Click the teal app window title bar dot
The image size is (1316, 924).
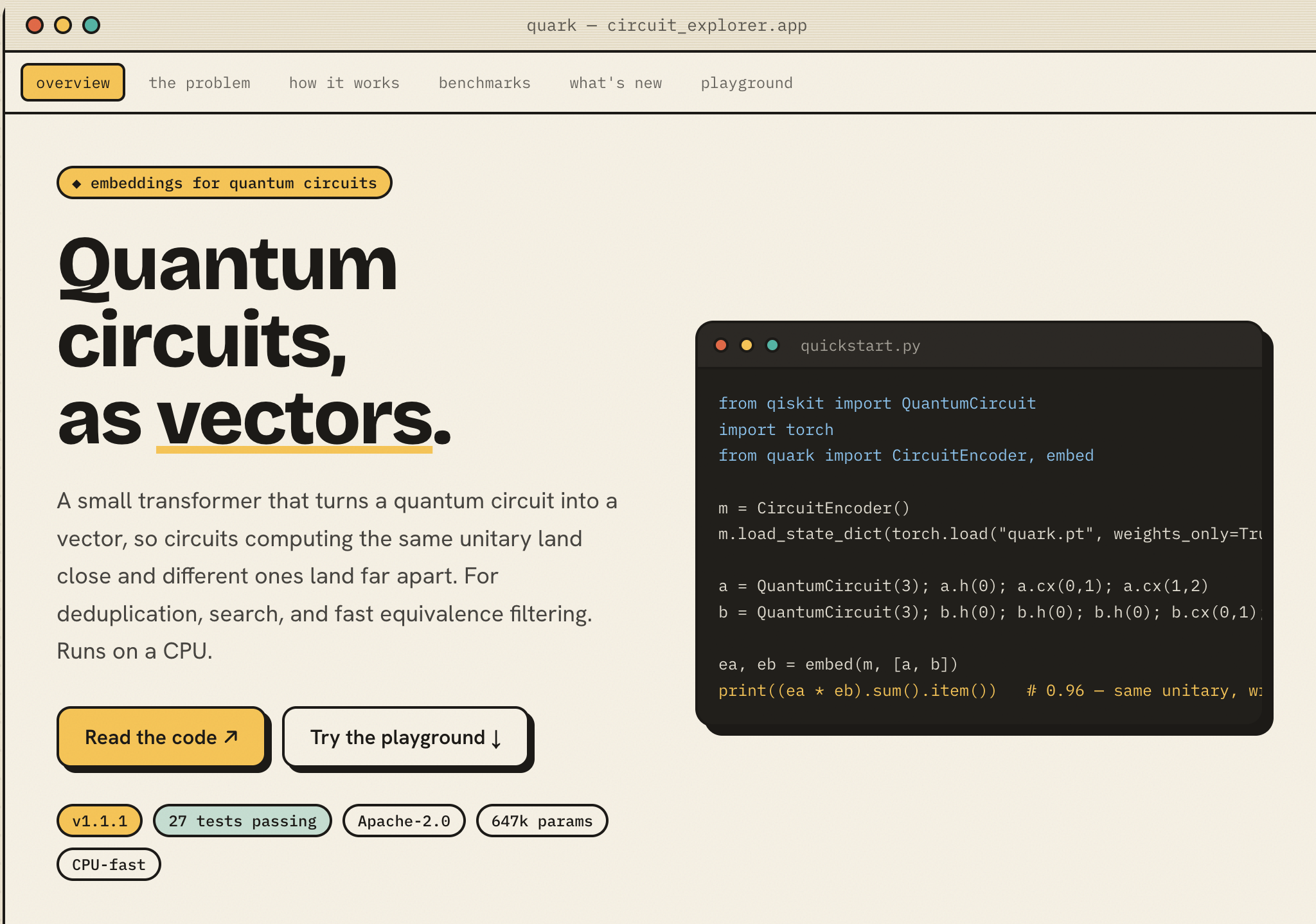(x=91, y=25)
